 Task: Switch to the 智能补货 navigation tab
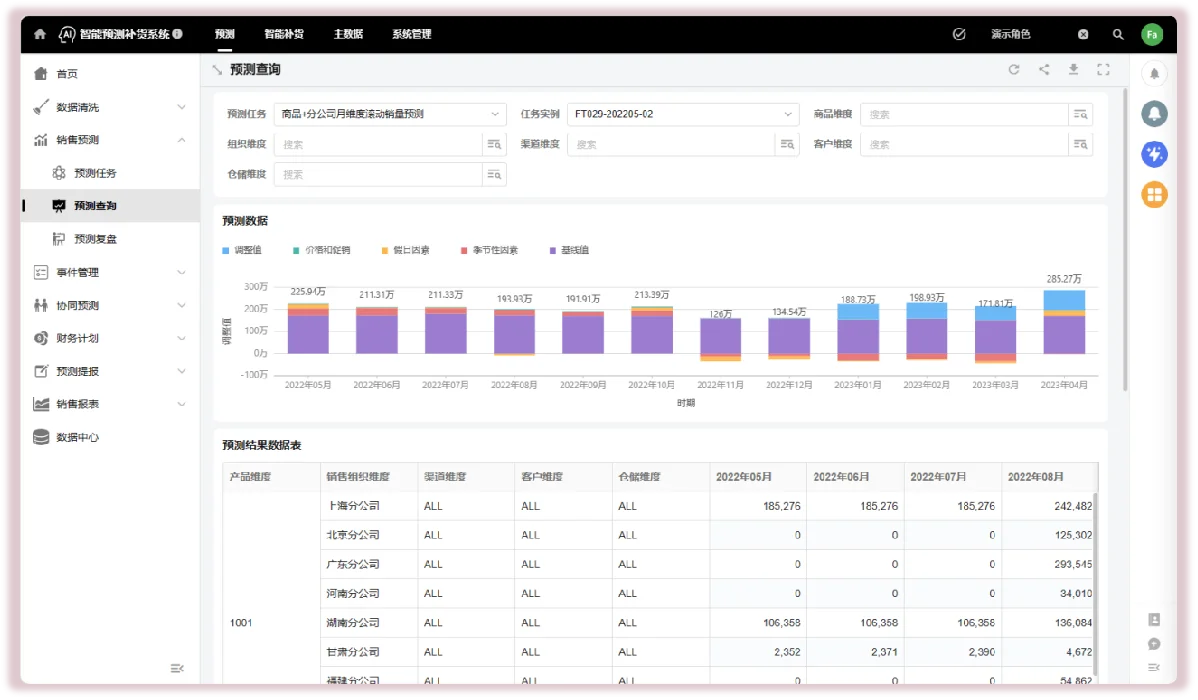(x=282, y=33)
